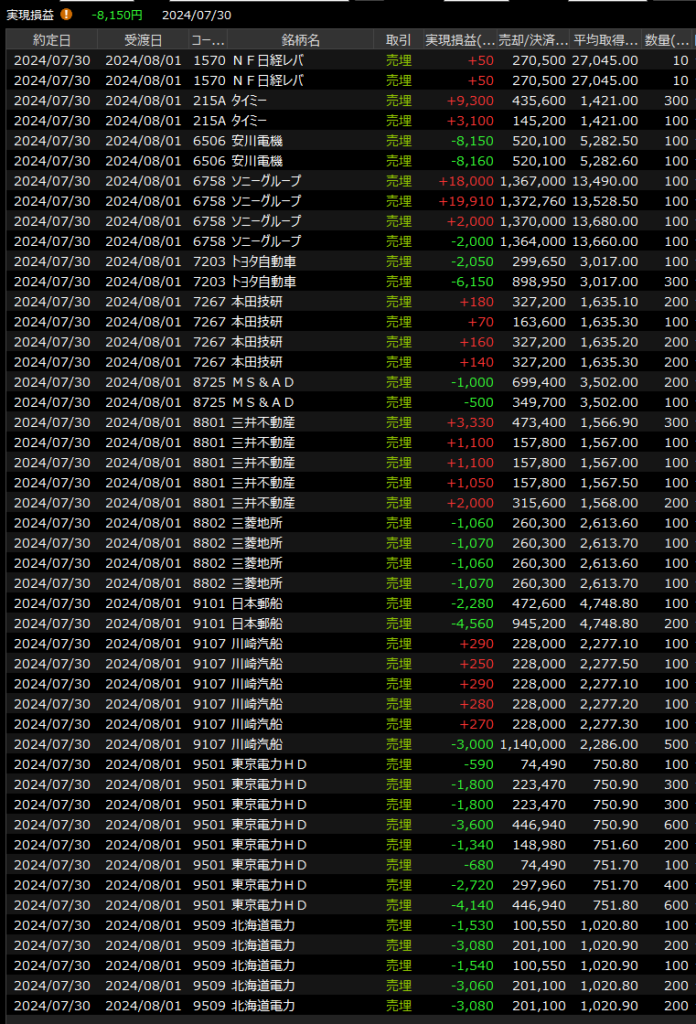Select the MS&AD row showing -500
696x1024 pixels.
tap(348, 402)
